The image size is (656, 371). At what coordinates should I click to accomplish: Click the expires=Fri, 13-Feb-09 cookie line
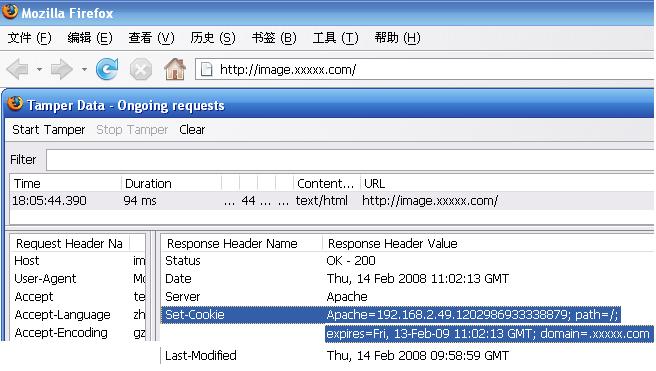pyautogui.click(x=489, y=334)
